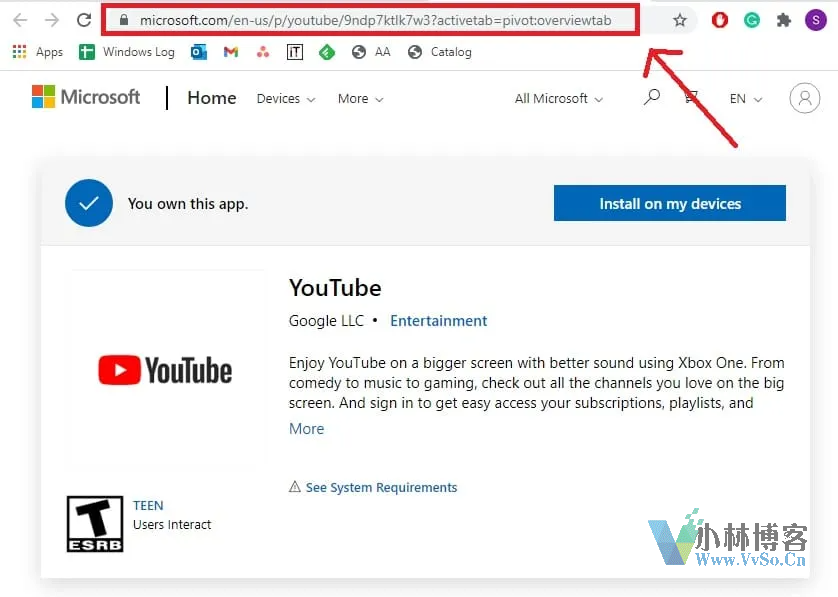Viewport: 838px width, 597px height.
Task: Open the Windows Log bookmark
Action: (x=127, y=52)
